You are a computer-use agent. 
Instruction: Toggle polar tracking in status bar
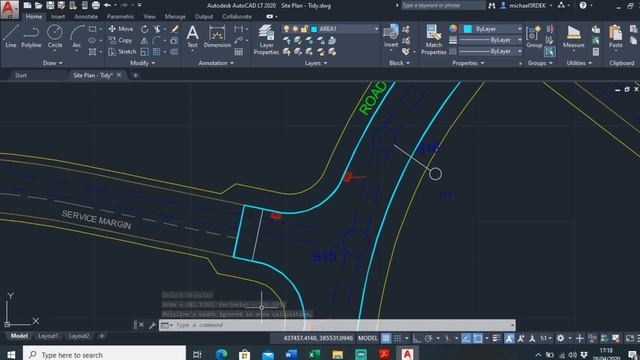click(429, 338)
